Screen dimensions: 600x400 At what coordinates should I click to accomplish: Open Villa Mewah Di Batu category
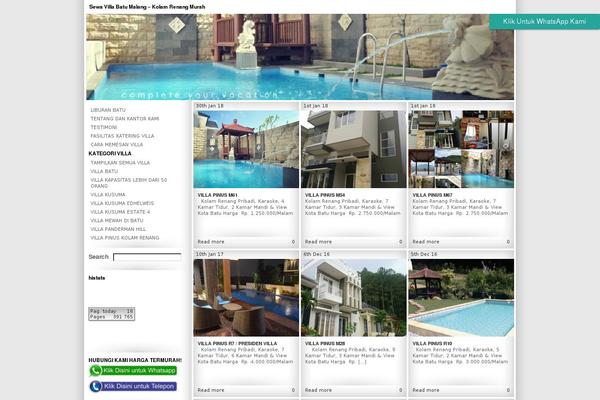[x=117, y=220]
